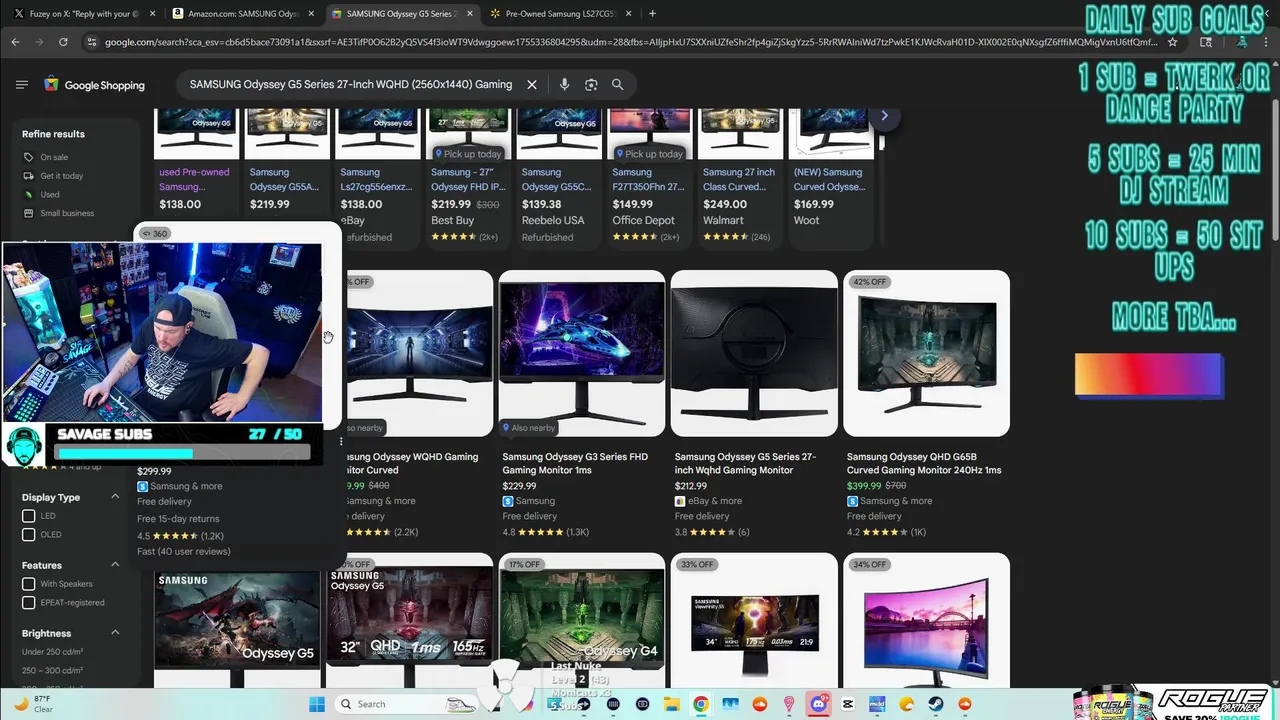Check the OLED display type box
The width and height of the screenshot is (1280, 720).
tap(28, 534)
